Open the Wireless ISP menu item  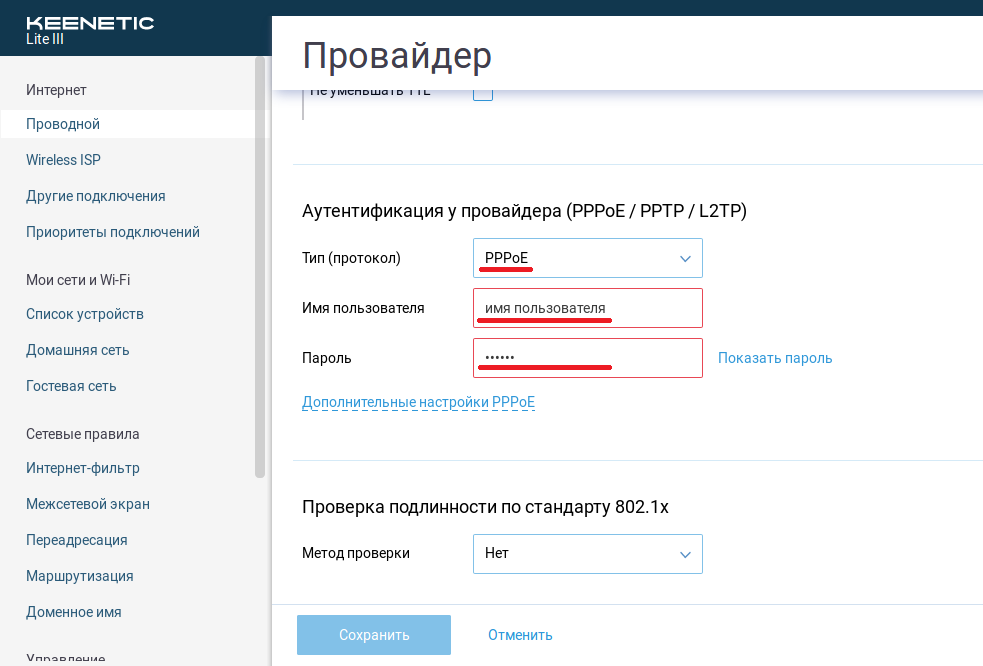point(63,160)
